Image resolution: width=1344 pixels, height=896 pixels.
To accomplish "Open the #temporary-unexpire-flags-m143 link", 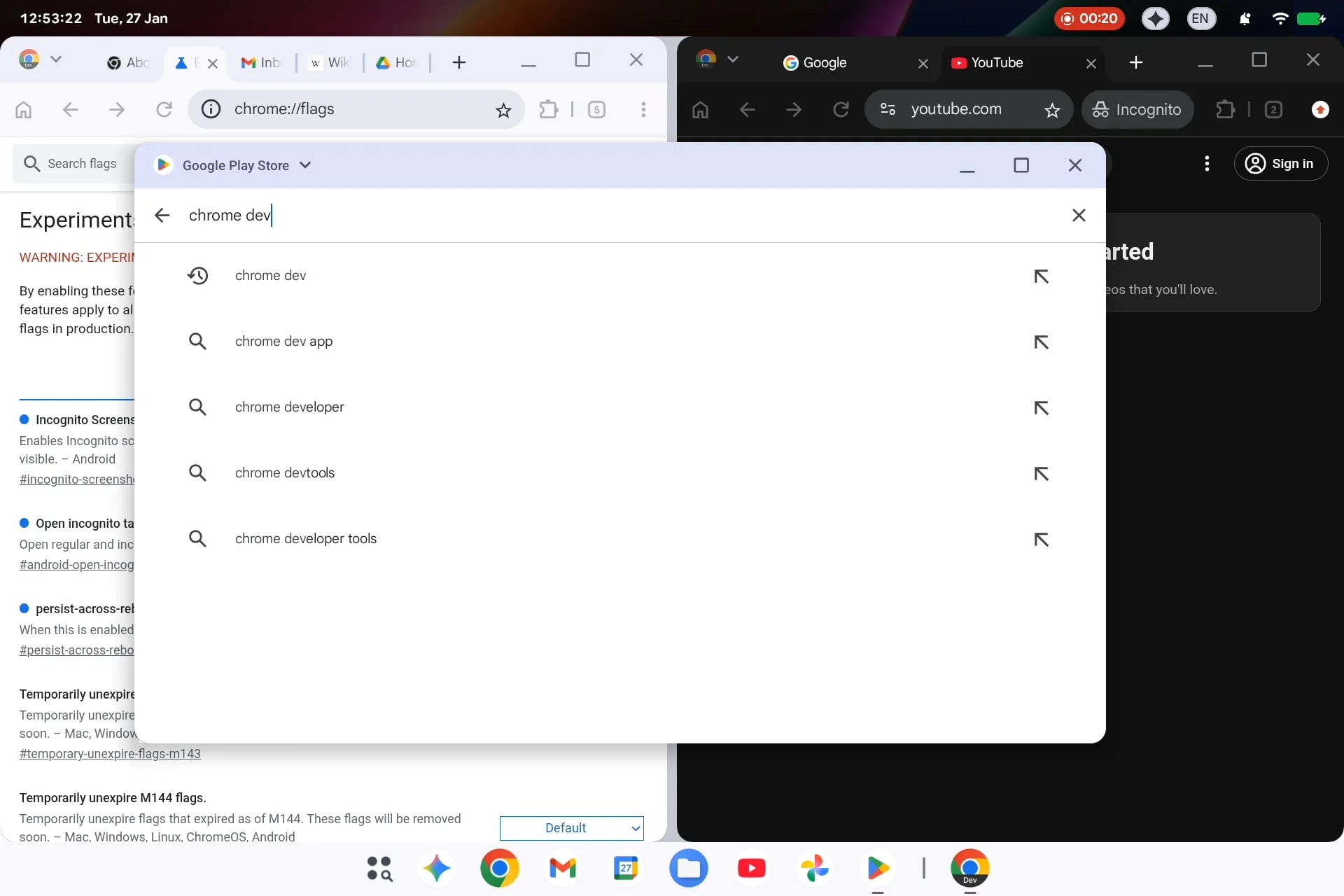I will coord(109,754).
